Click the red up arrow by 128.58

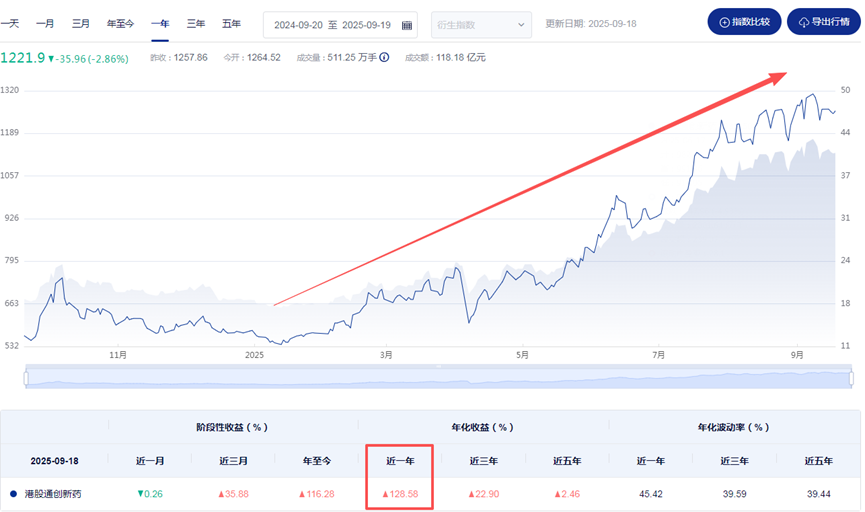[x=386, y=494]
